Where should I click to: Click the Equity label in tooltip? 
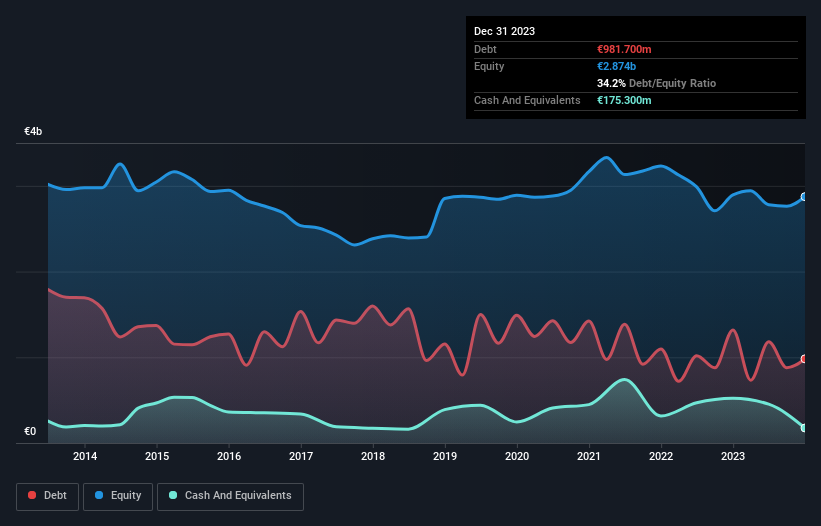point(489,66)
